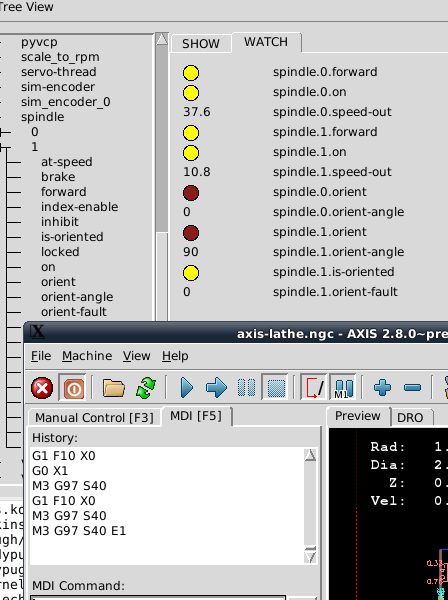Select sim-encoder in the tree

58,87
